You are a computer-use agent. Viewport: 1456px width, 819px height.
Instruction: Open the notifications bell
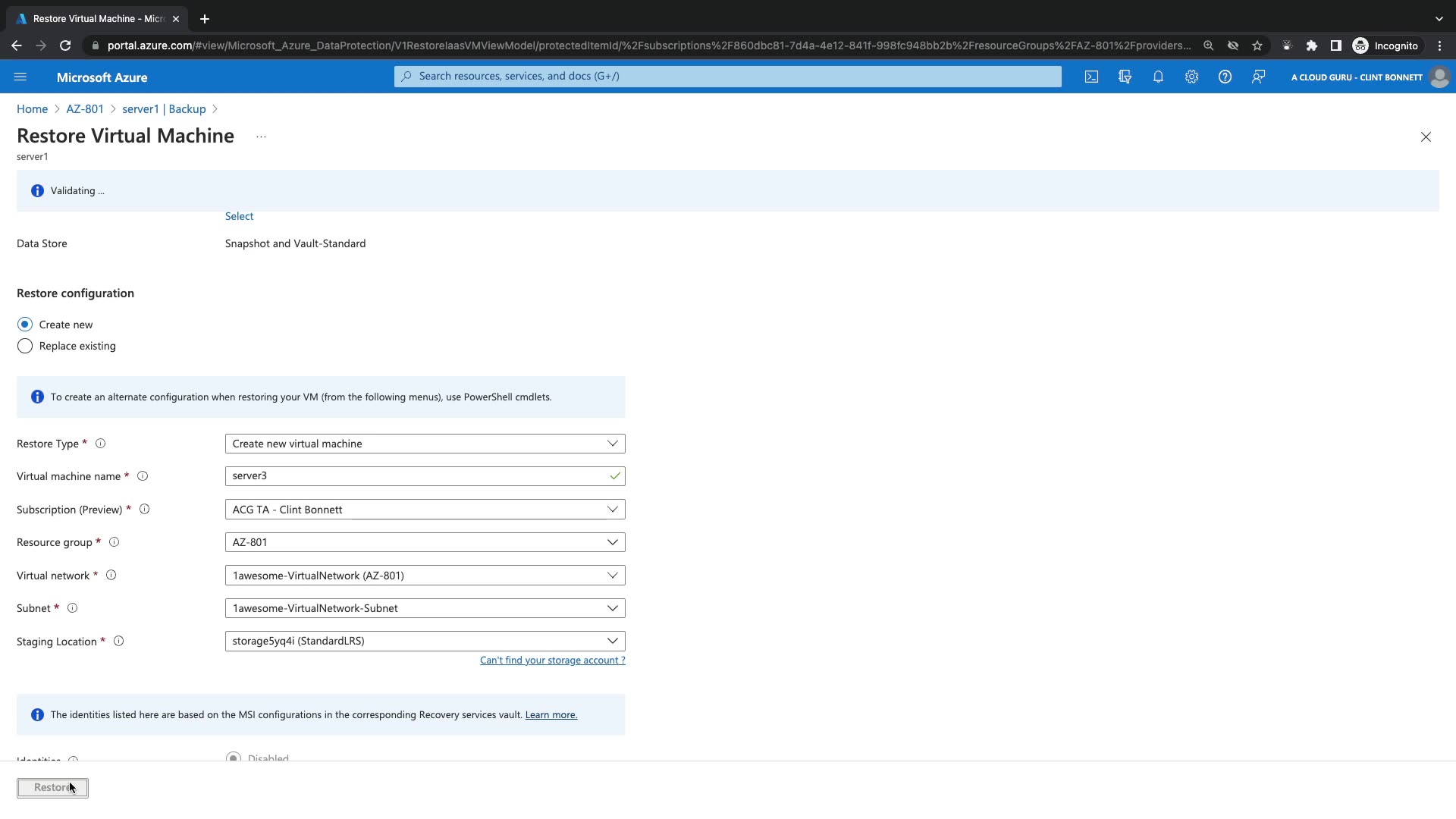tap(1158, 77)
